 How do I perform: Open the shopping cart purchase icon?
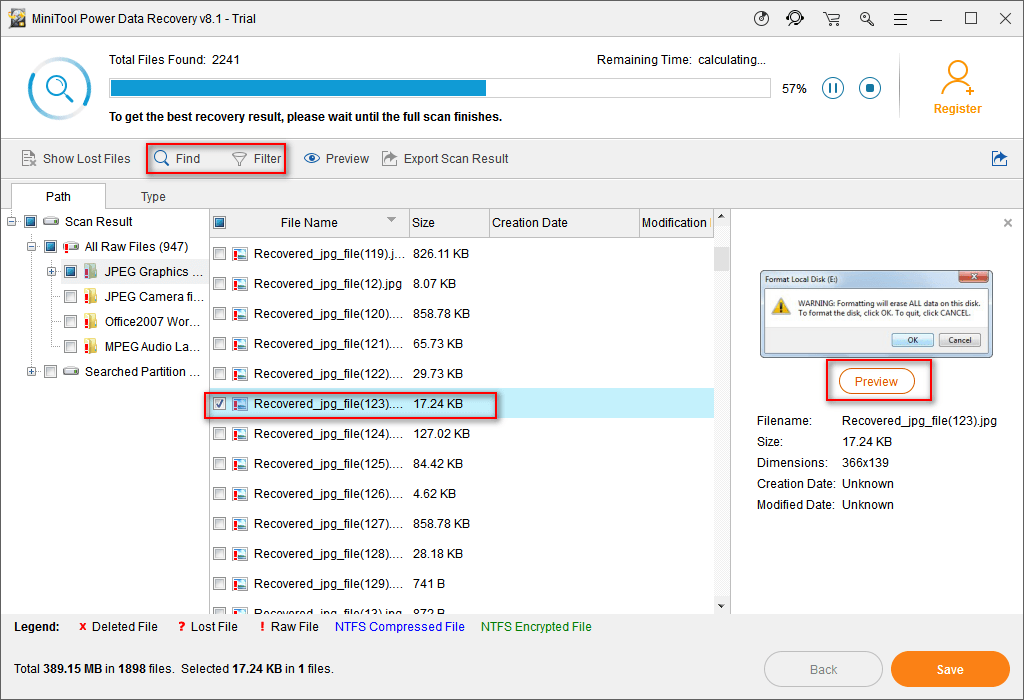pos(831,19)
